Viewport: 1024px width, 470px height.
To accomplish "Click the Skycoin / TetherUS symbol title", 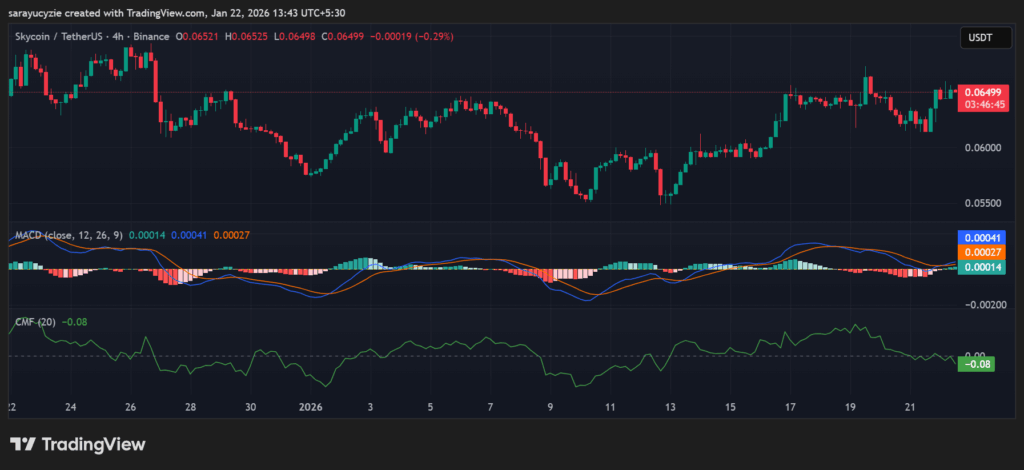I will pos(62,37).
